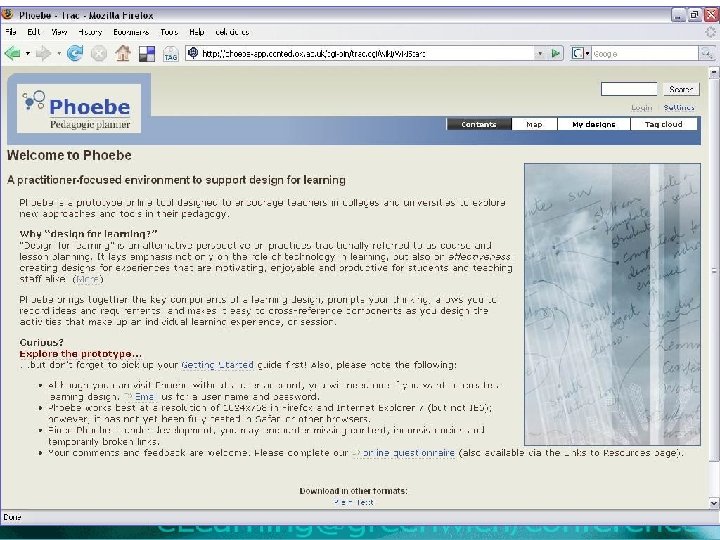Click the Explore the prototype link
Screen dimensions: 720x540
click(80, 354)
